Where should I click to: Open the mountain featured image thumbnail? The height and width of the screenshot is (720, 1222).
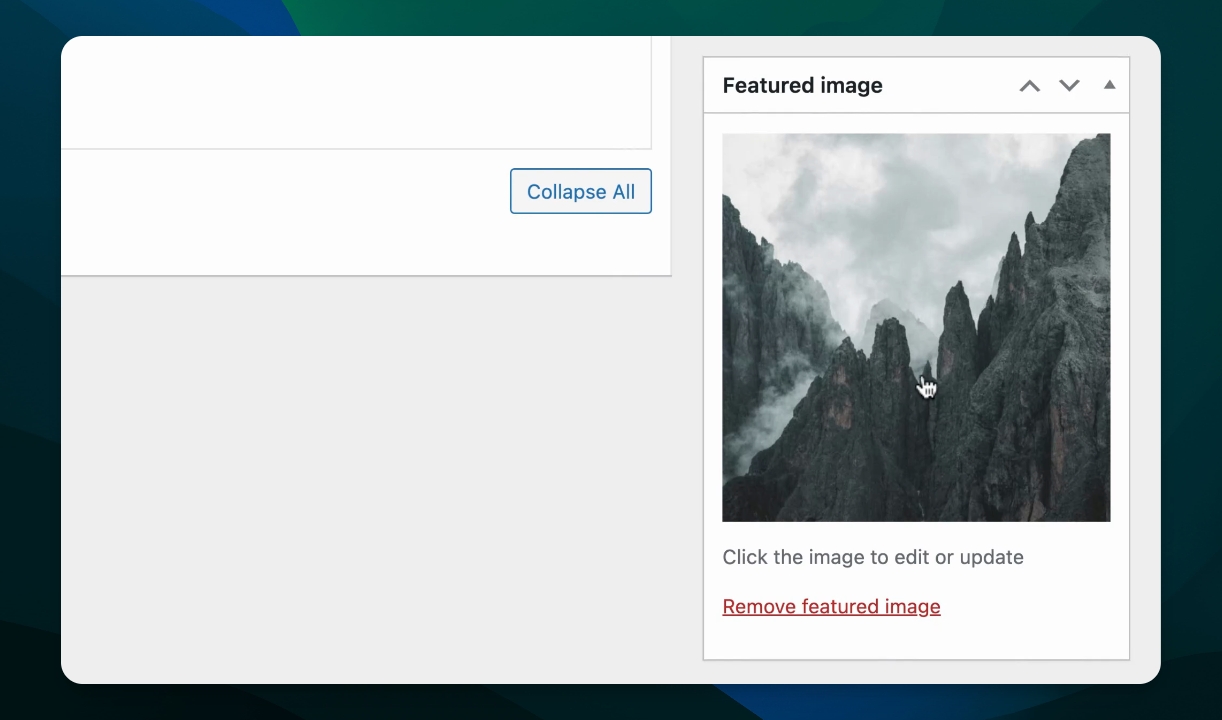(x=916, y=327)
